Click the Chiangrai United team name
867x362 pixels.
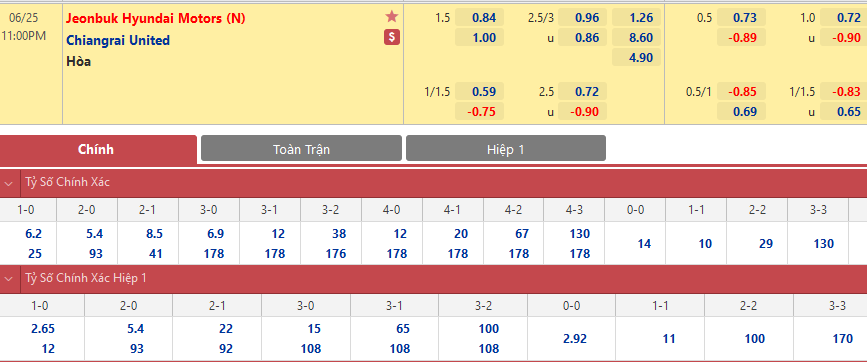coord(118,40)
